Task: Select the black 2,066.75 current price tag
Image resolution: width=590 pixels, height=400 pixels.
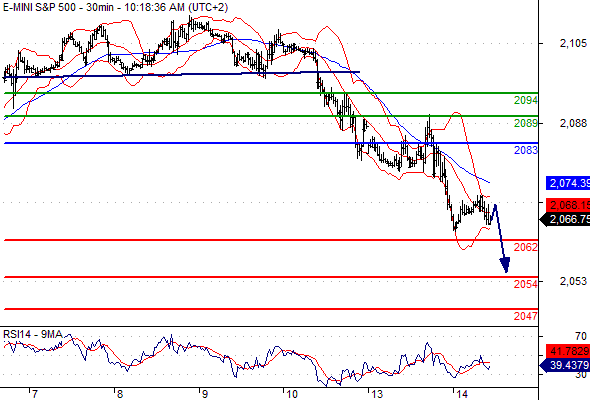Action: click(x=565, y=219)
